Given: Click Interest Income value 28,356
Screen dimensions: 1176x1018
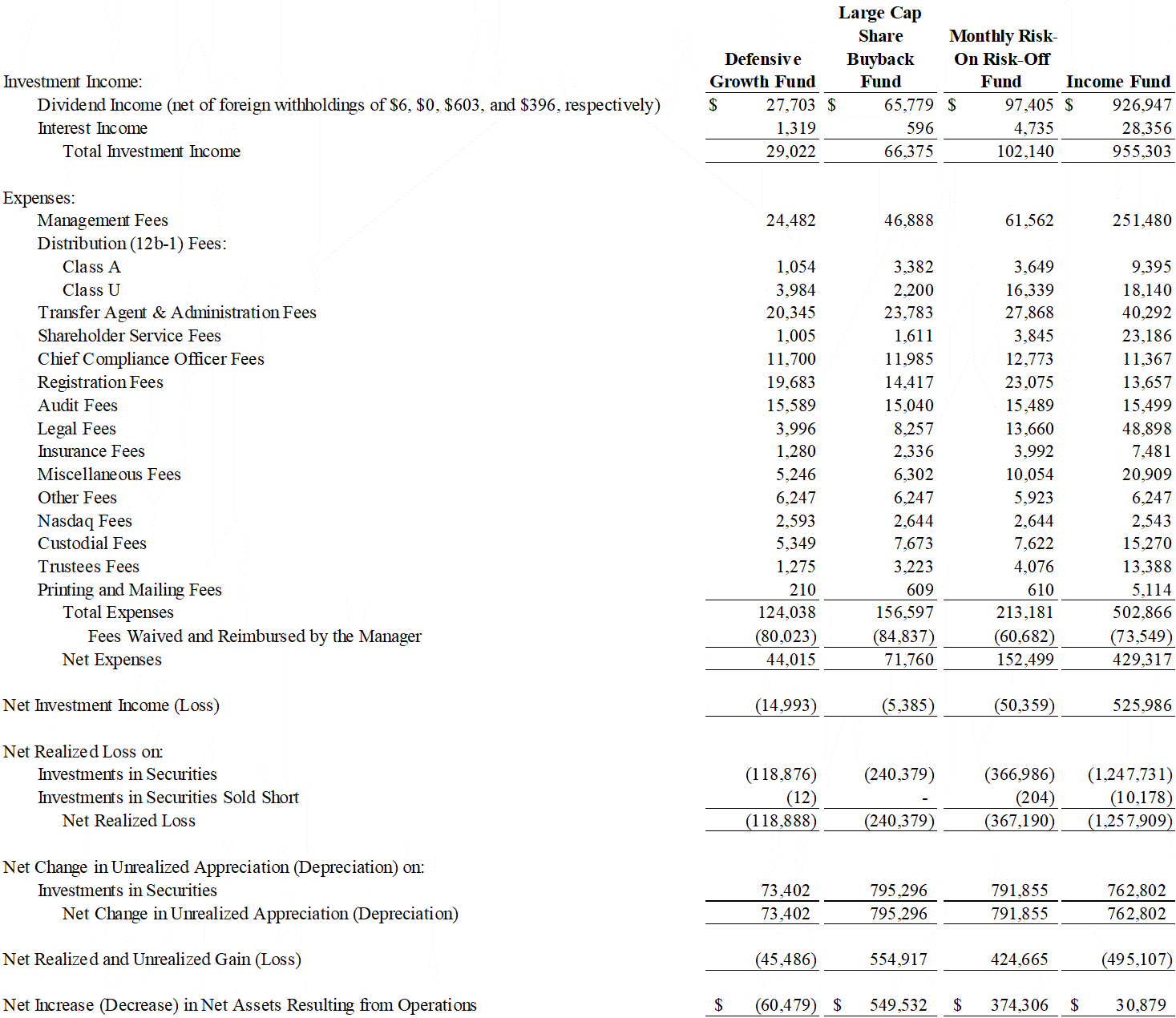Looking at the screenshot, I should 1146,128.
